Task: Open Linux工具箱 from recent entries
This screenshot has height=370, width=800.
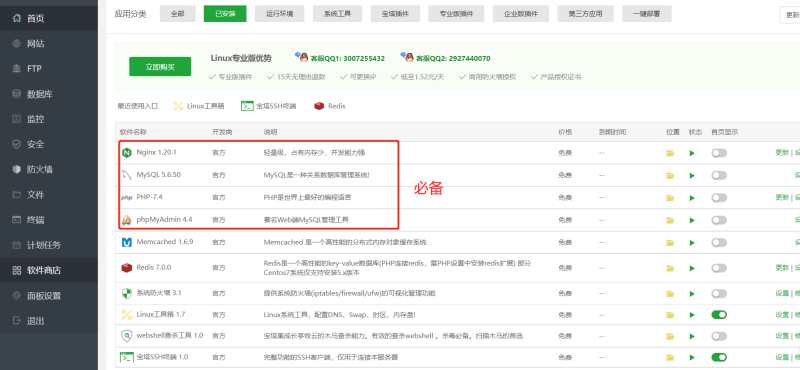Action: pos(198,106)
